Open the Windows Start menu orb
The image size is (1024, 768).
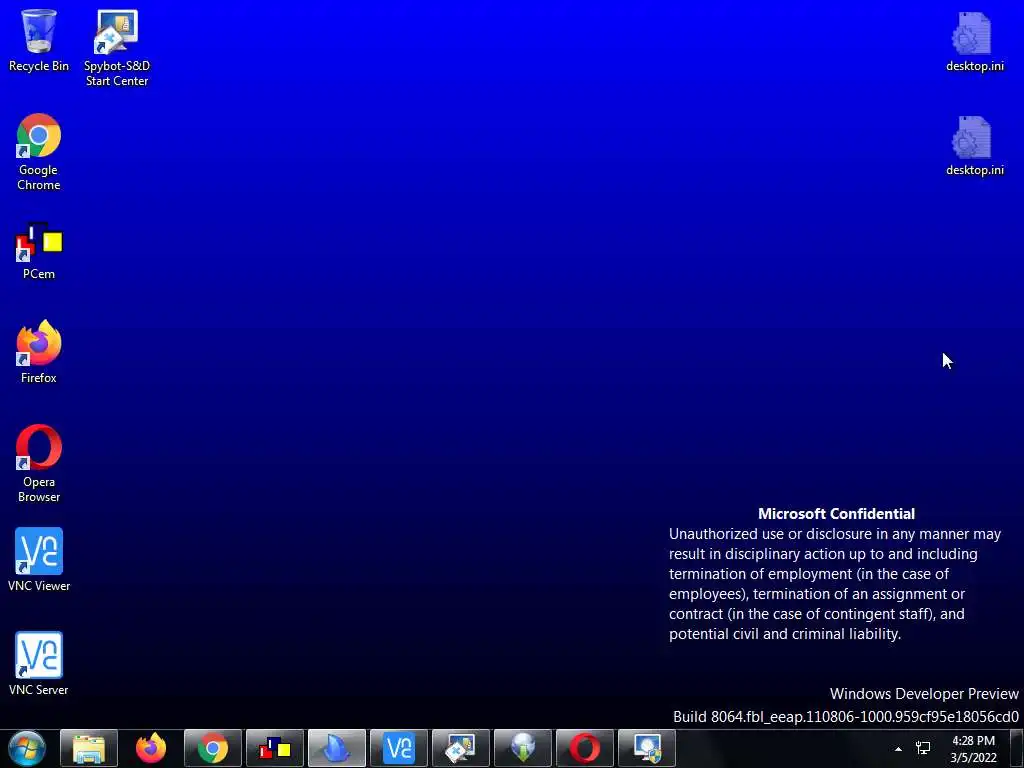click(x=27, y=748)
